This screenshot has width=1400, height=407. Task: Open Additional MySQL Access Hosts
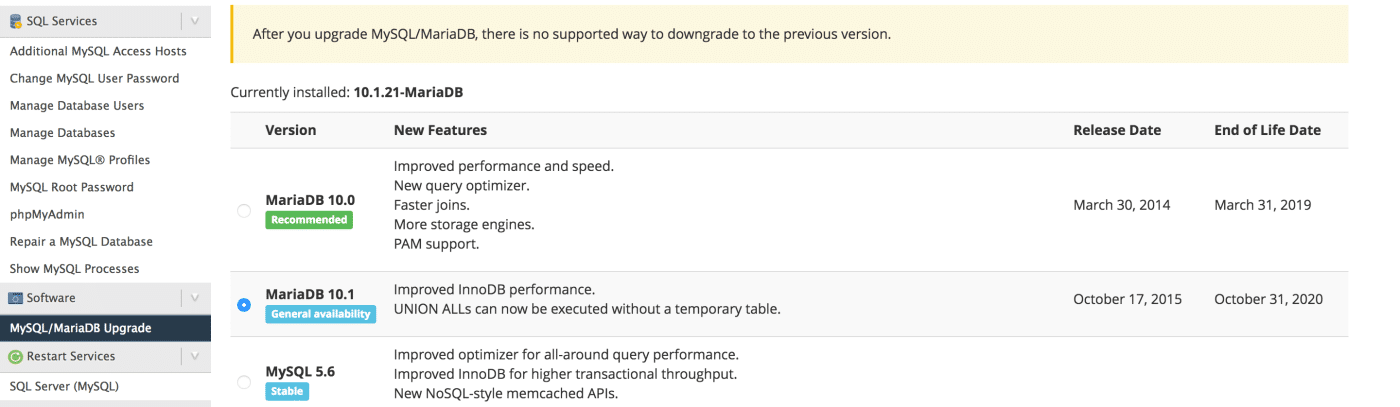pyautogui.click(x=98, y=51)
